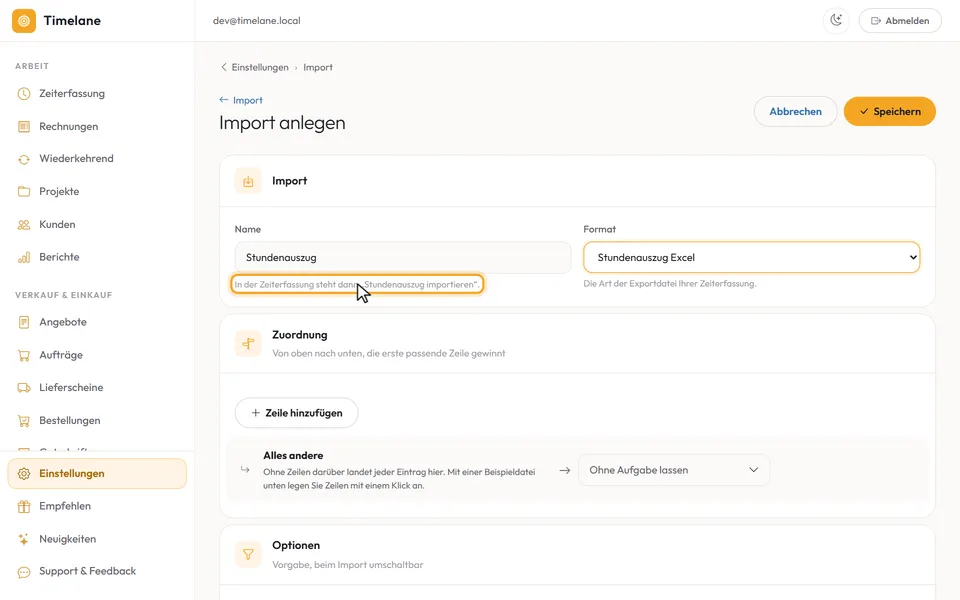Click the Lieferscheine truck icon
The height and width of the screenshot is (600, 960).
(24, 388)
